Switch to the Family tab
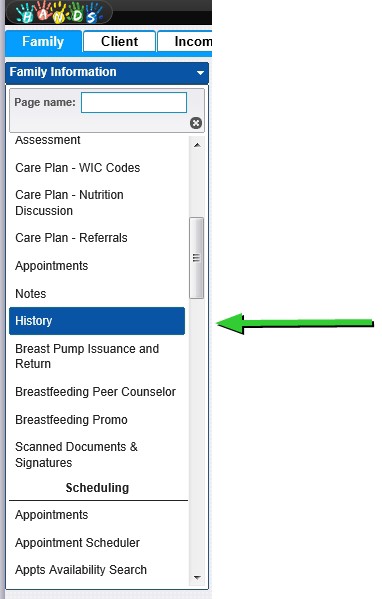The height and width of the screenshot is (599, 382). [x=43, y=41]
